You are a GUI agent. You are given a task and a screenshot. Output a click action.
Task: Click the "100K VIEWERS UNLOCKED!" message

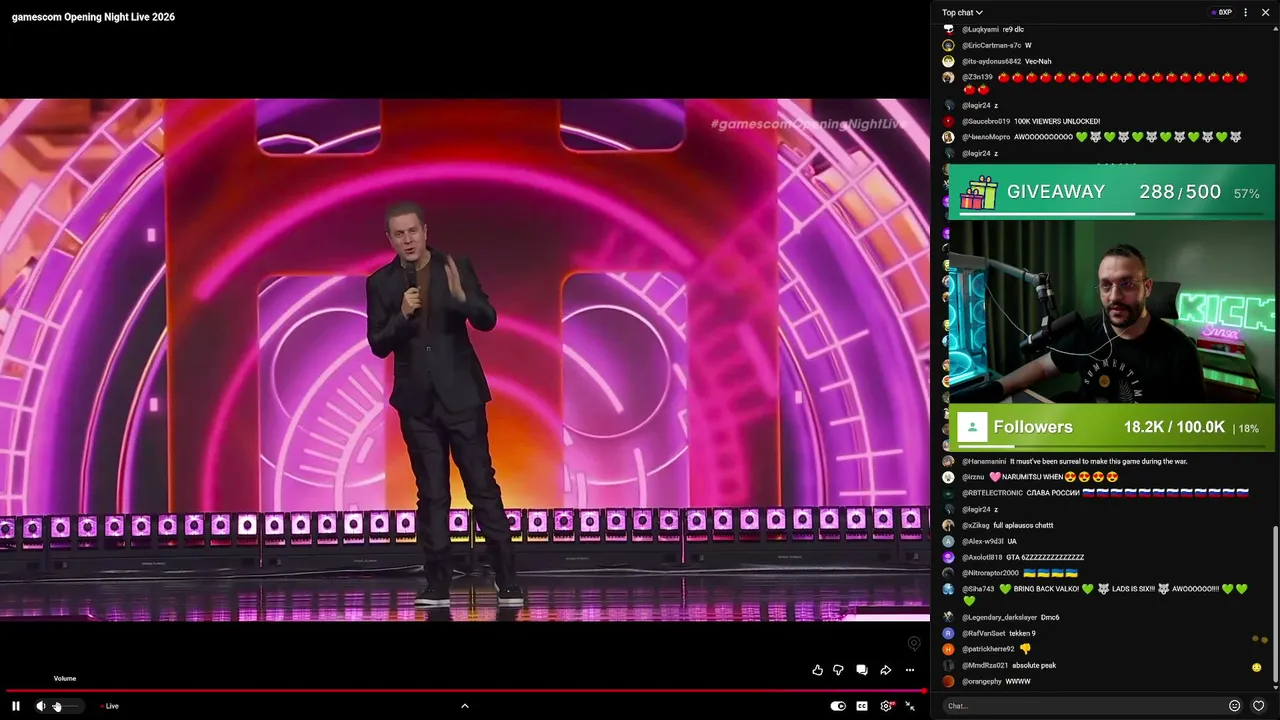coord(1057,121)
